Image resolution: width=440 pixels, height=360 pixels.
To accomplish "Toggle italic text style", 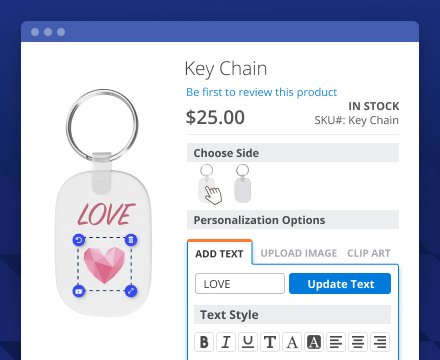I will (226, 342).
